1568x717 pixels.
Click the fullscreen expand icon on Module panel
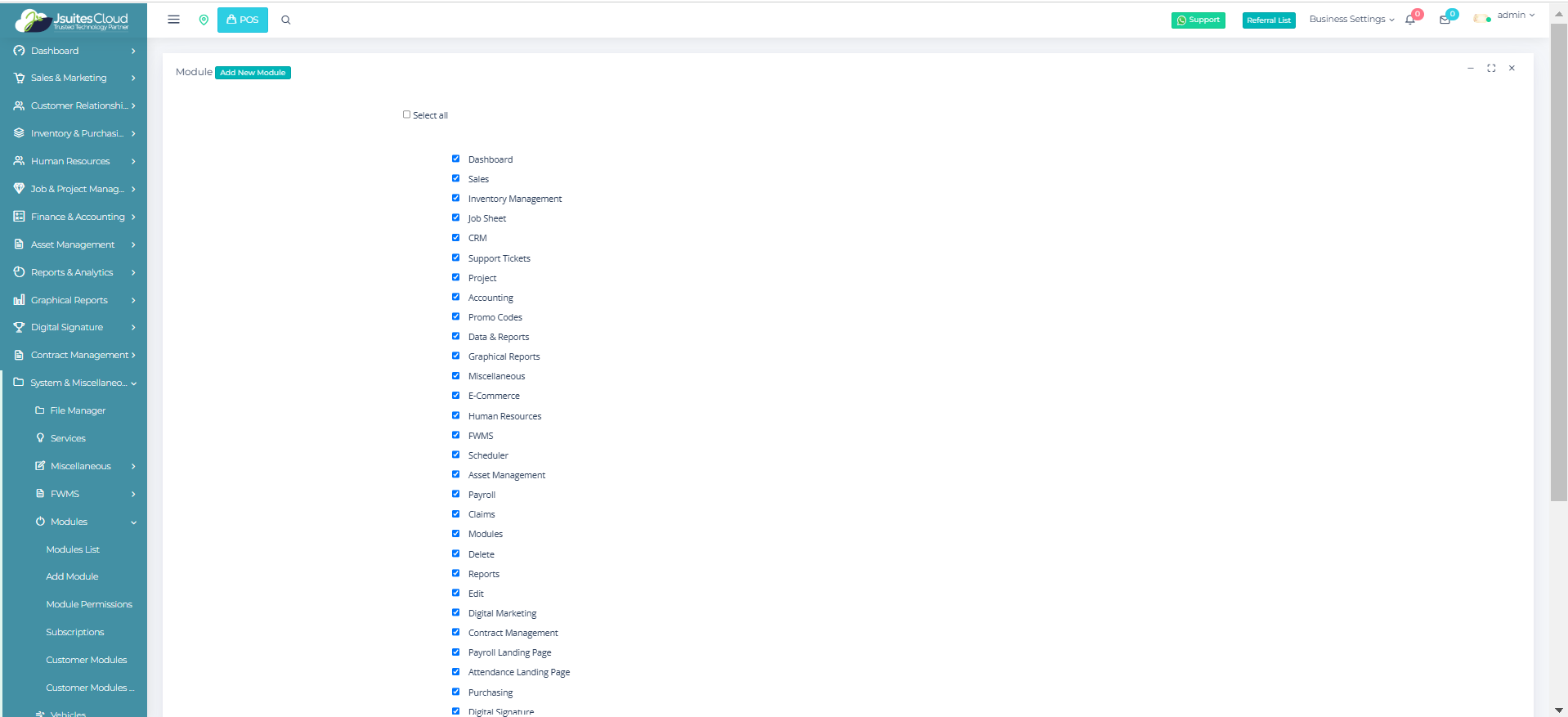pos(1491,69)
